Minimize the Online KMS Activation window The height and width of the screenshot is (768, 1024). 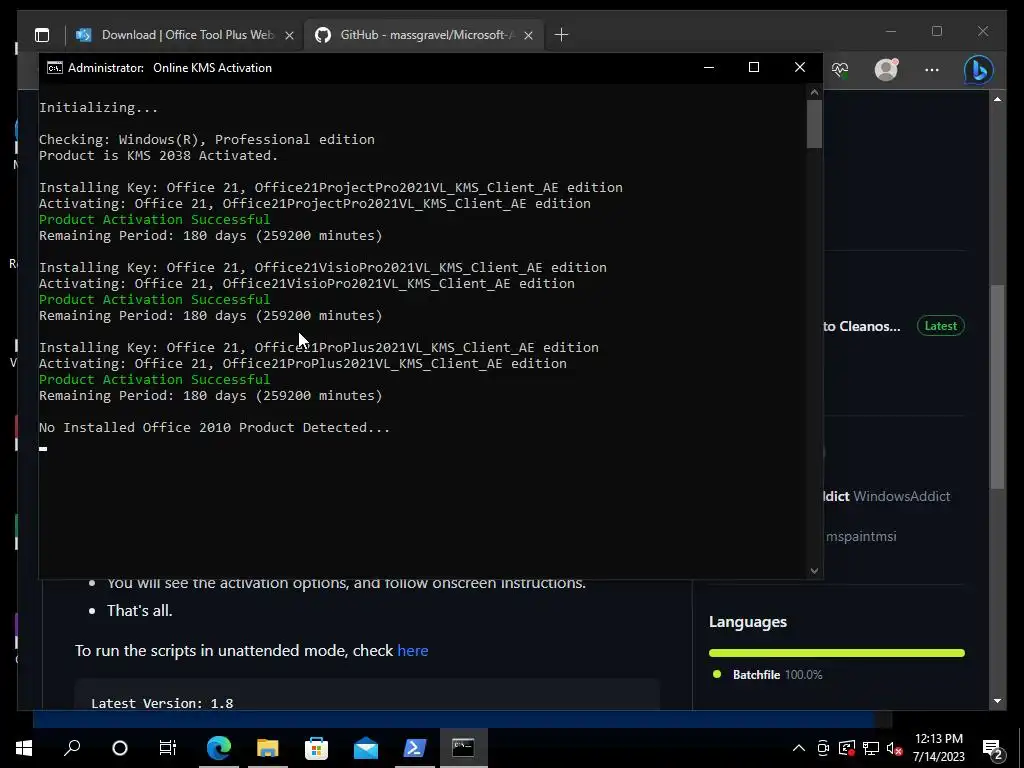pyautogui.click(x=709, y=67)
